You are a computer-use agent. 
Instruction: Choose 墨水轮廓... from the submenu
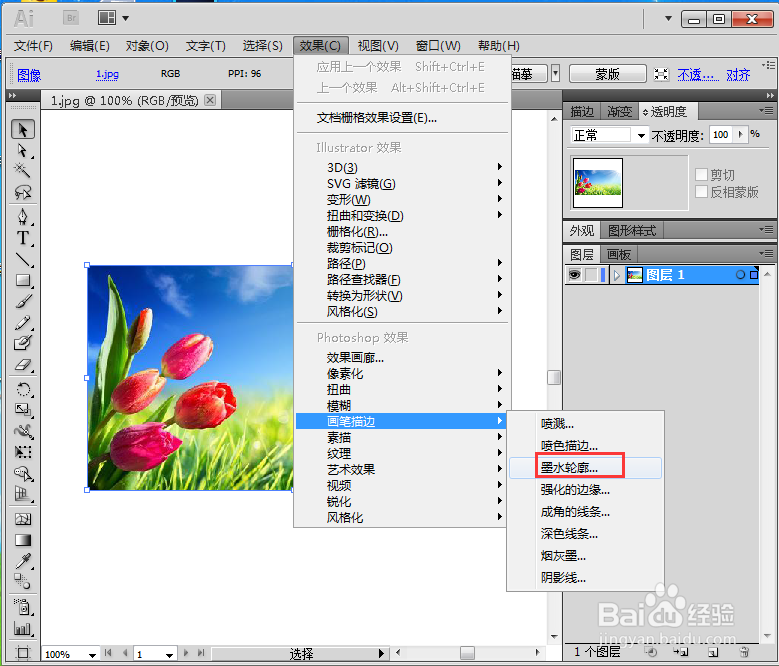(586, 468)
